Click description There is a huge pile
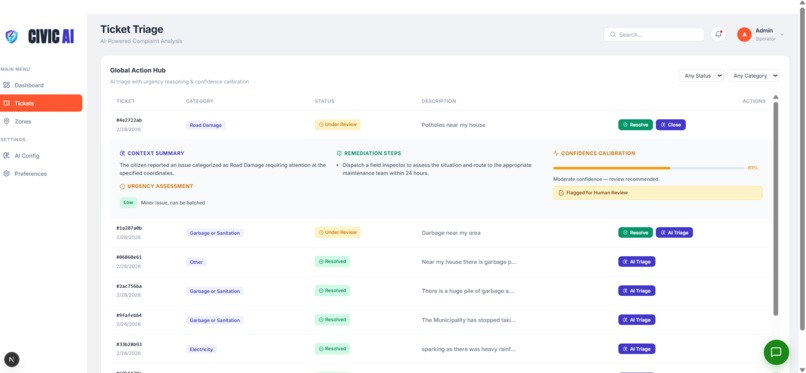The width and height of the screenshot is (806, 373). tap(467, 291)
